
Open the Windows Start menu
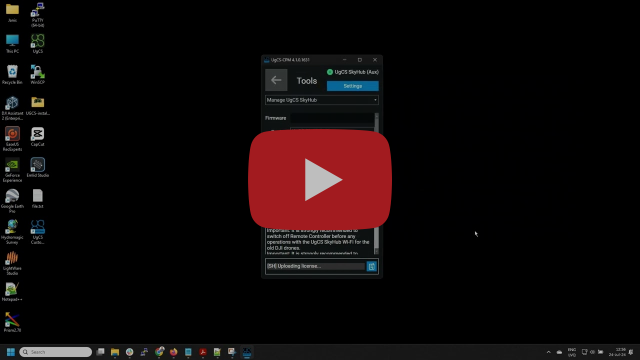pyautogui.click(x=11, y=352)
